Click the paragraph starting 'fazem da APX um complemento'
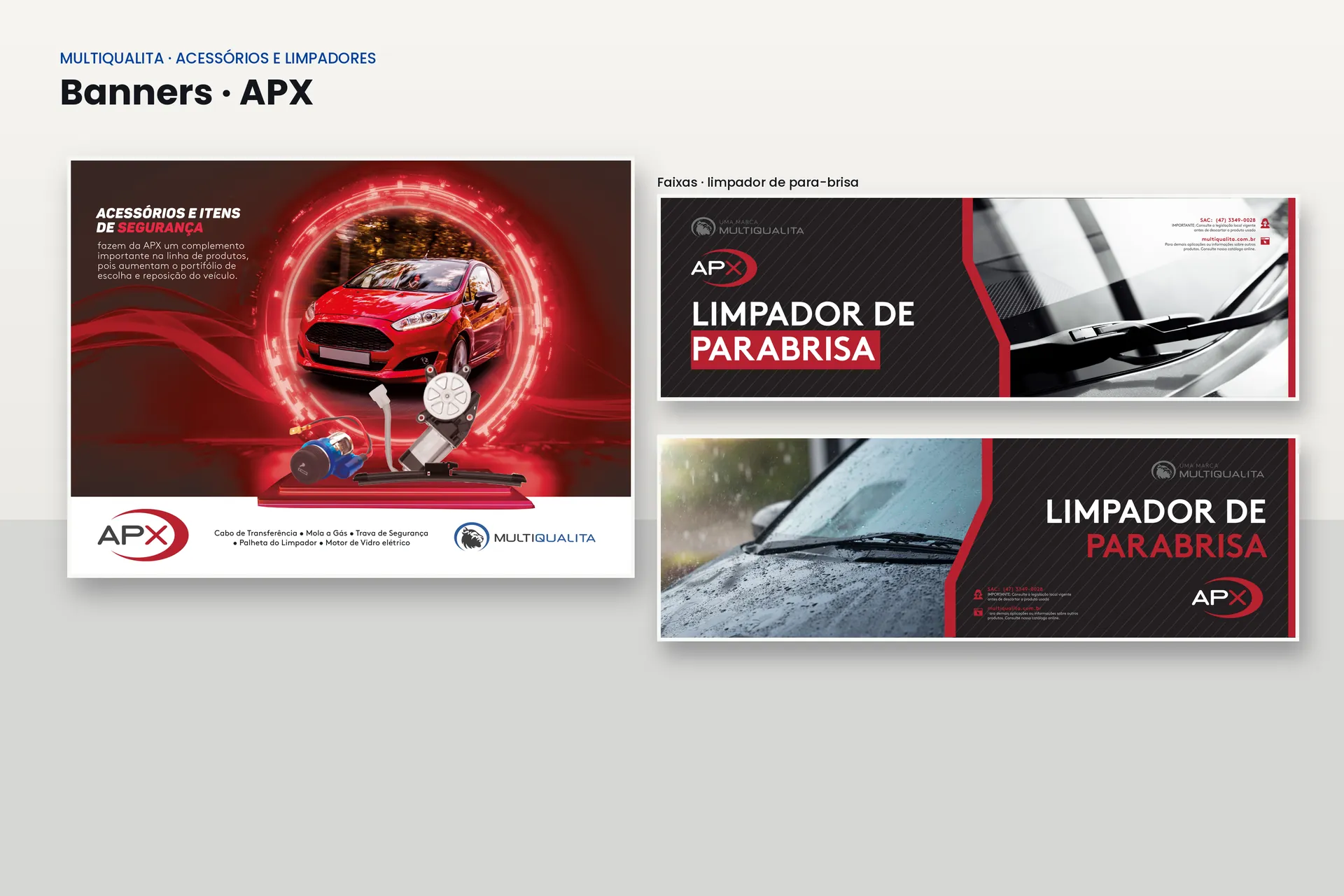Viewport: 1344px width, 896px height. pos(173,260)
